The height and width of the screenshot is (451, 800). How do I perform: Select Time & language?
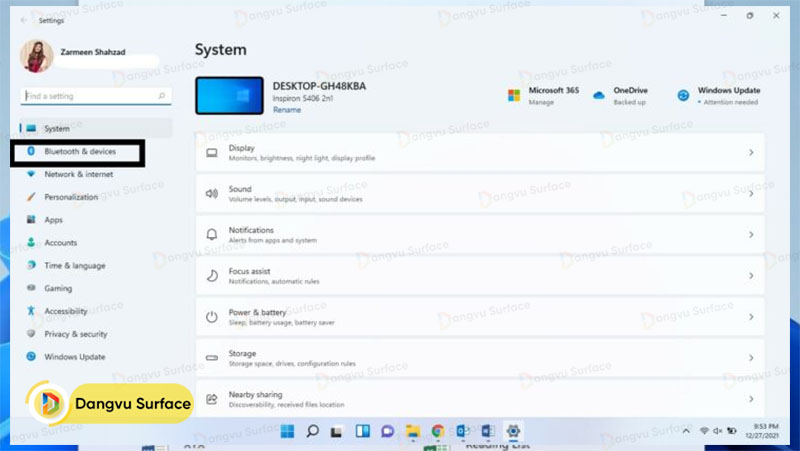(x=75, y=266)
